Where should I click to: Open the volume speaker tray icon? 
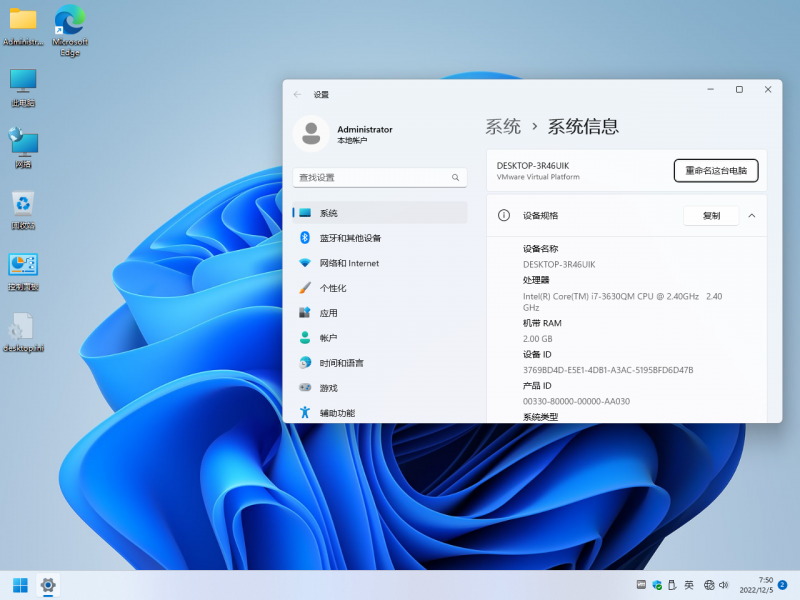(x=723, y=585)
